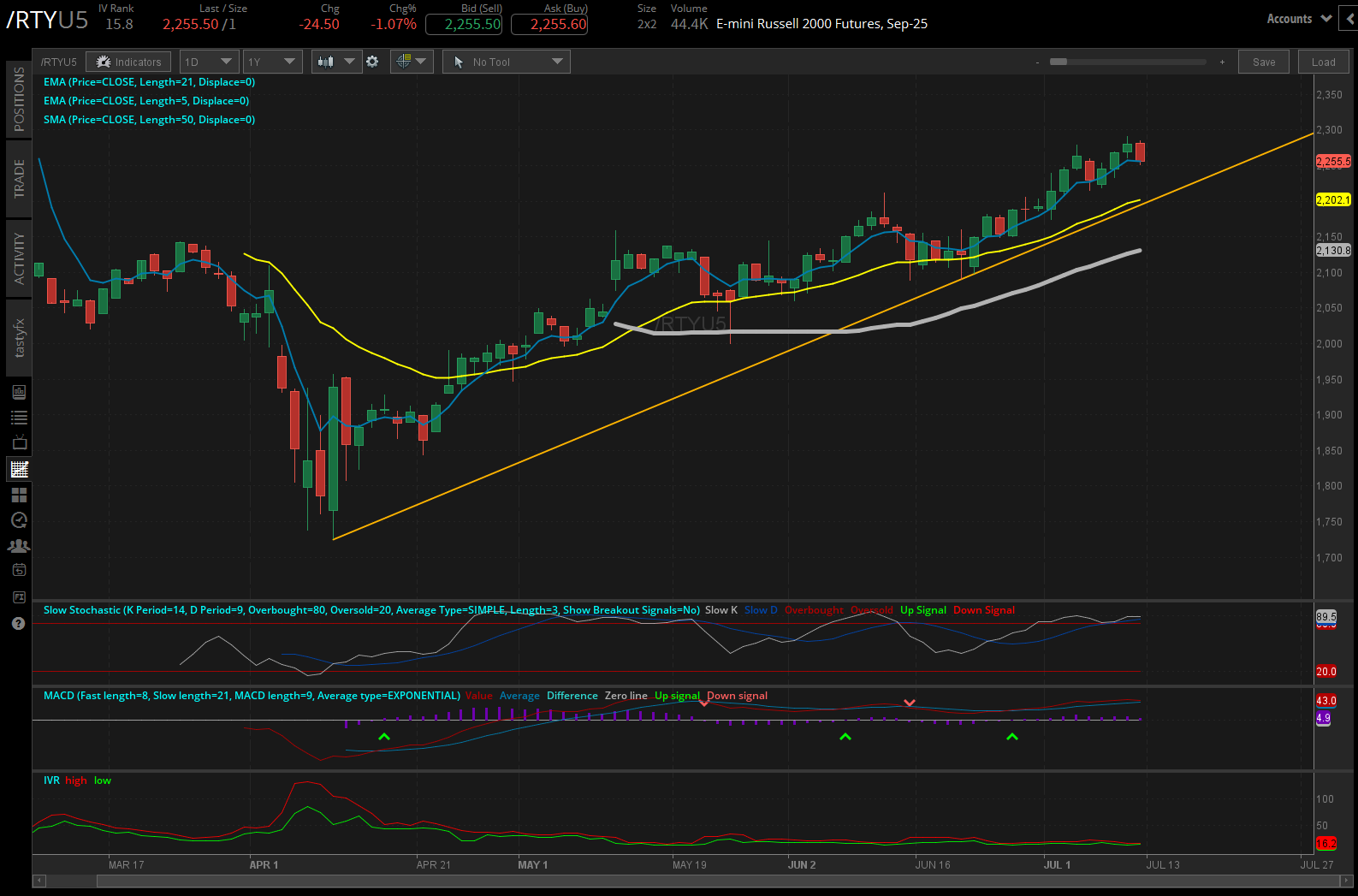Switch to the TRADE side tab
The image size is (1358, 896).
[19, 179]
